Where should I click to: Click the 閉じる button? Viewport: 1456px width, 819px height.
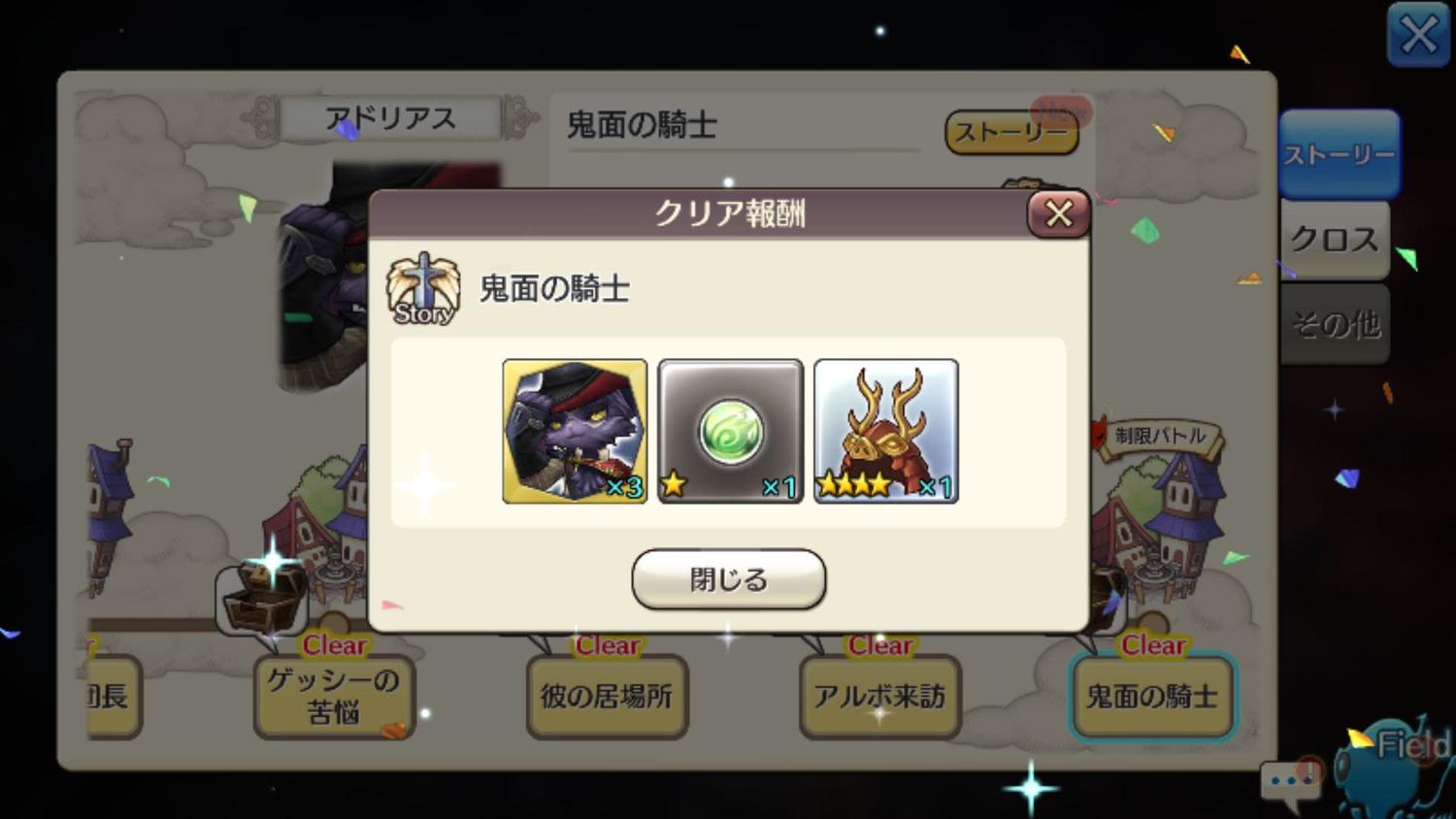729,579
